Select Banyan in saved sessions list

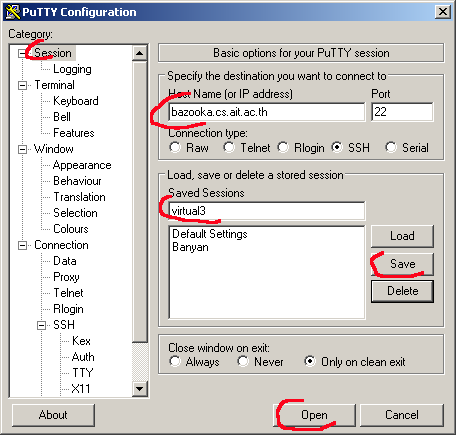pos(190,247)
